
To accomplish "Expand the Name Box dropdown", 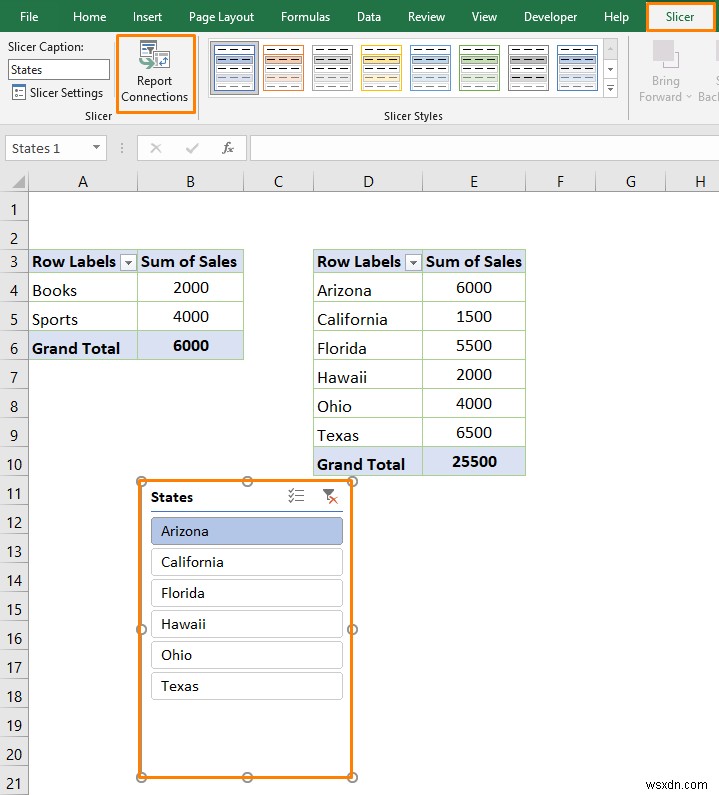I will click(x=96, y=148).
